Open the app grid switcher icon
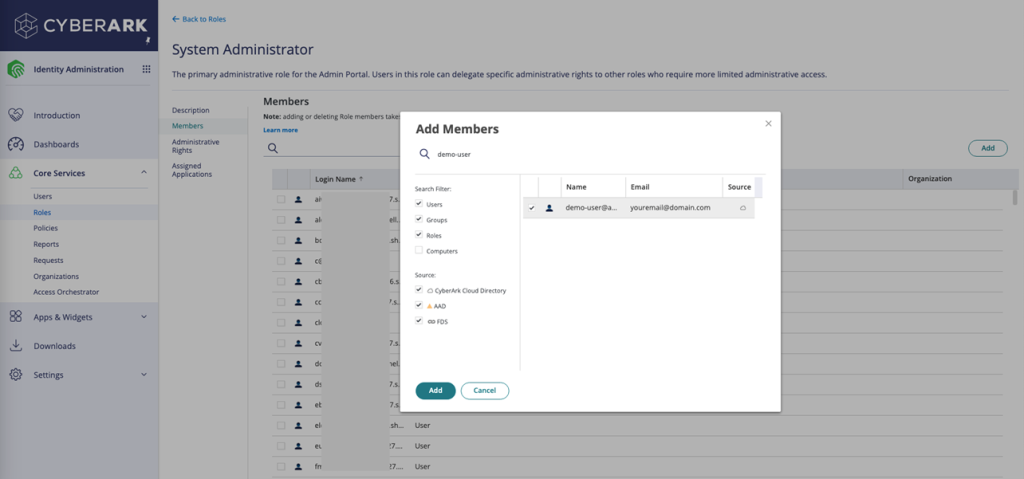1024x479 pixels. [146, 69]
